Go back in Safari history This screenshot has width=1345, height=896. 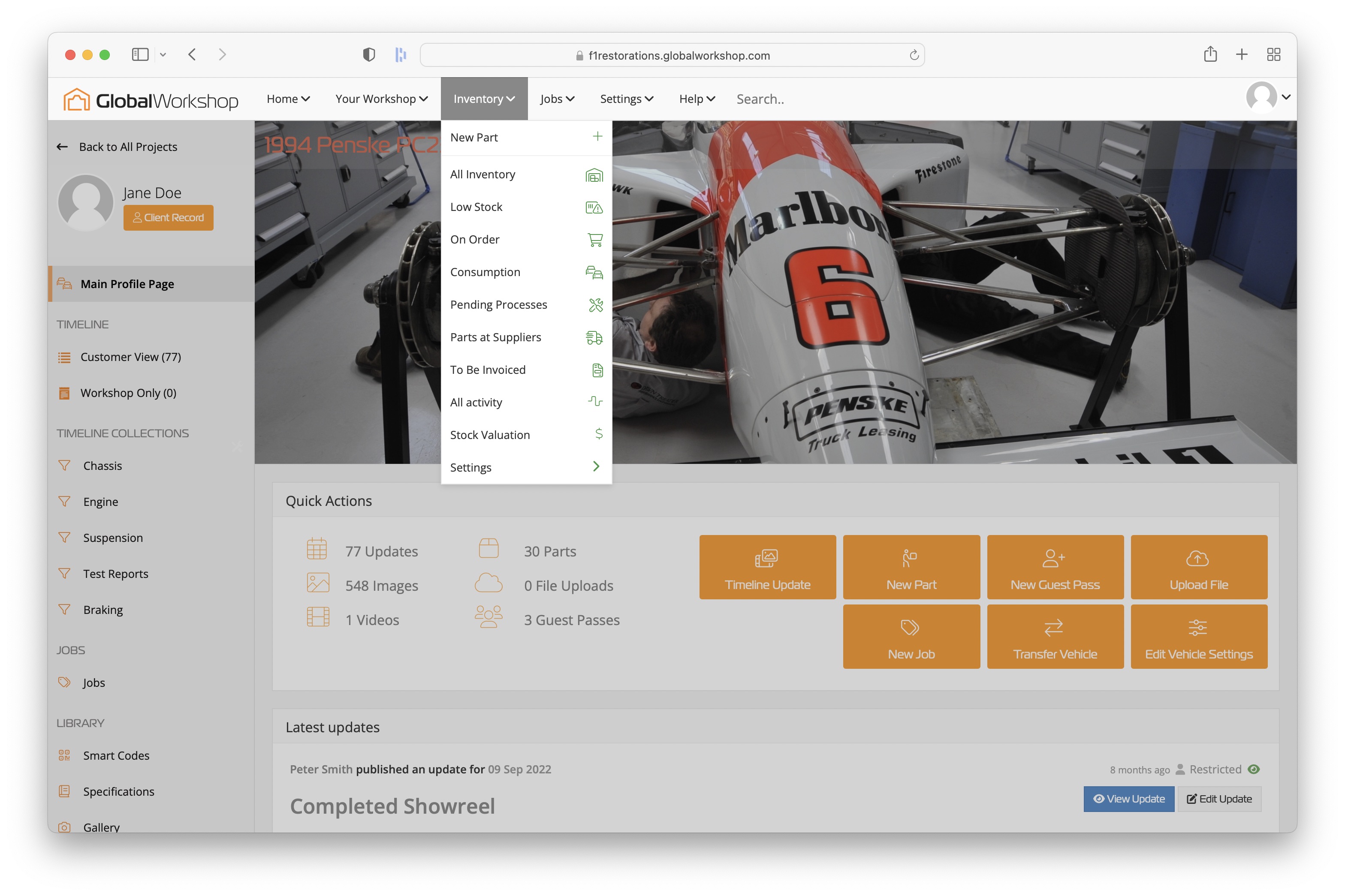192,54
